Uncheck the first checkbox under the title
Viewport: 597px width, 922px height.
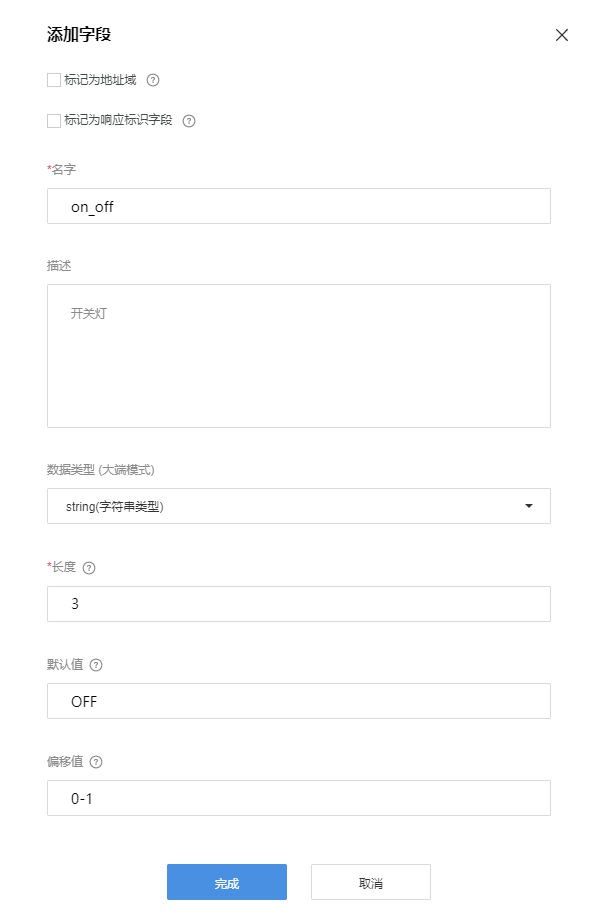53,79
